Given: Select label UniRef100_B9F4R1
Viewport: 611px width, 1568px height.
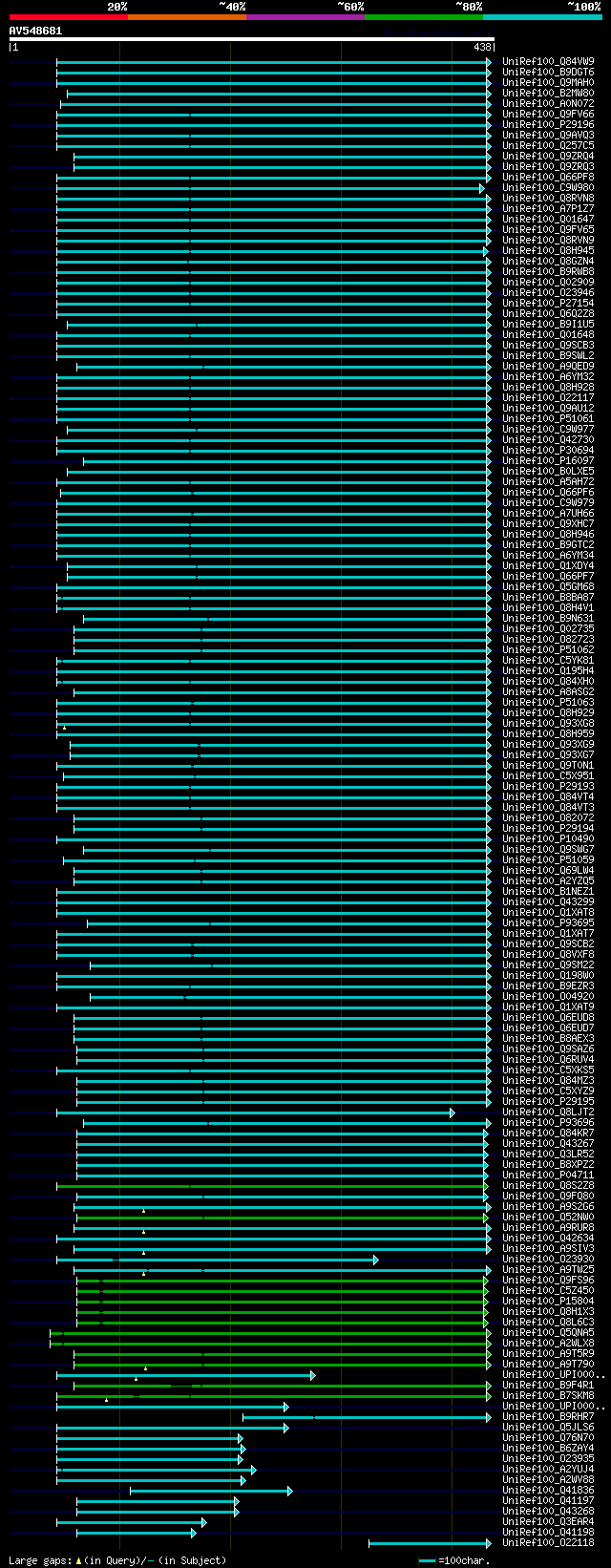Looking at the screenshot, I should (548, 1386).
